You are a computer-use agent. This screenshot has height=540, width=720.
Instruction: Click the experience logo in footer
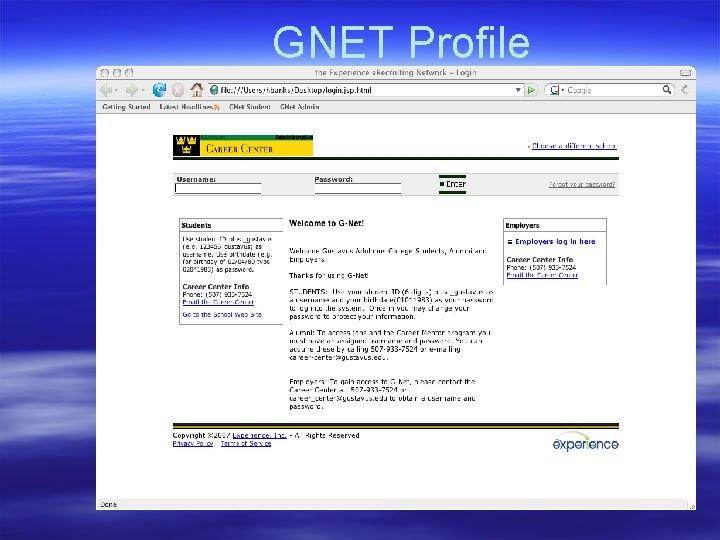coord(585,442)
